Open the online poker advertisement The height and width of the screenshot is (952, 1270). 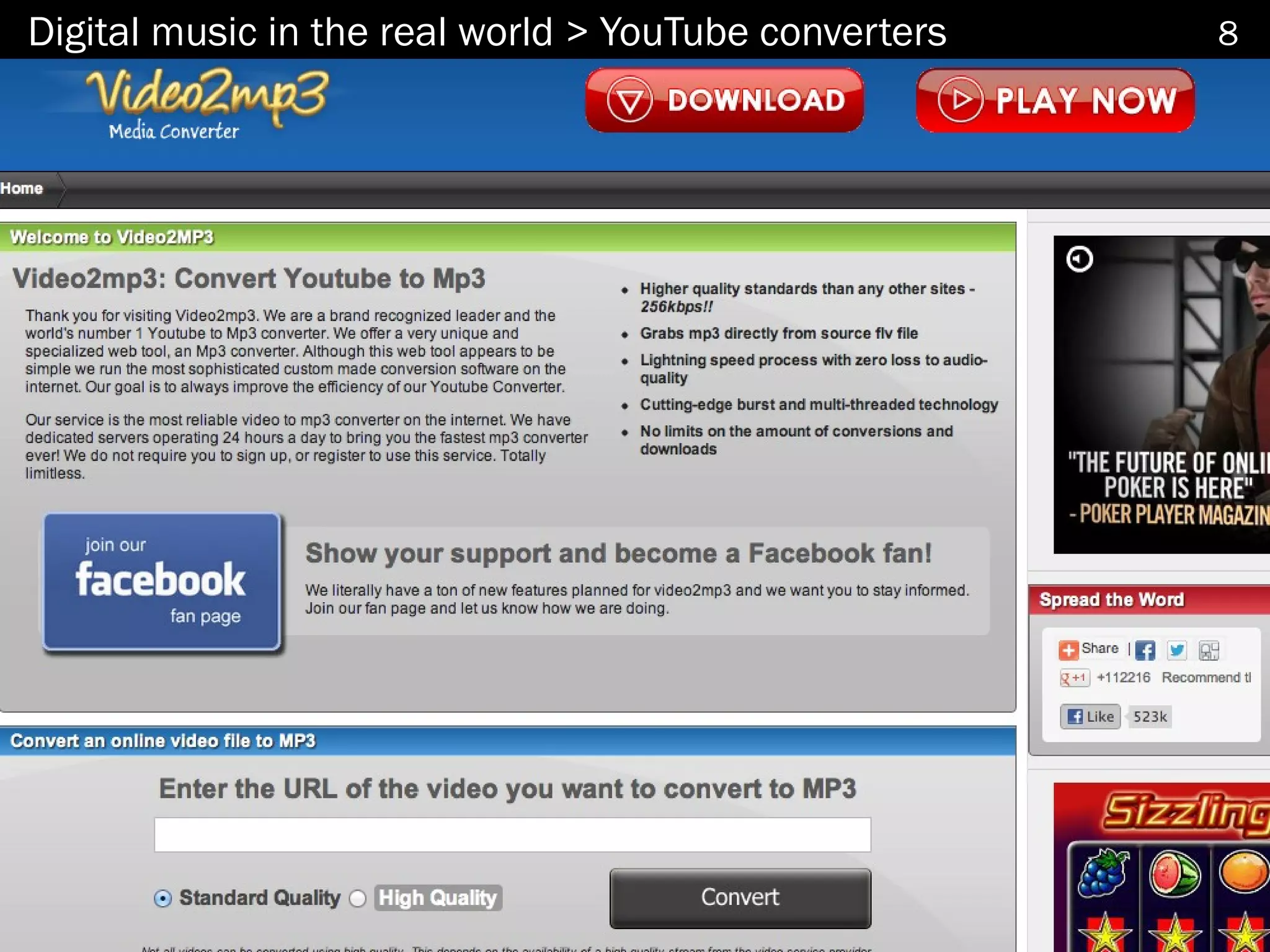click(1161, 395)
